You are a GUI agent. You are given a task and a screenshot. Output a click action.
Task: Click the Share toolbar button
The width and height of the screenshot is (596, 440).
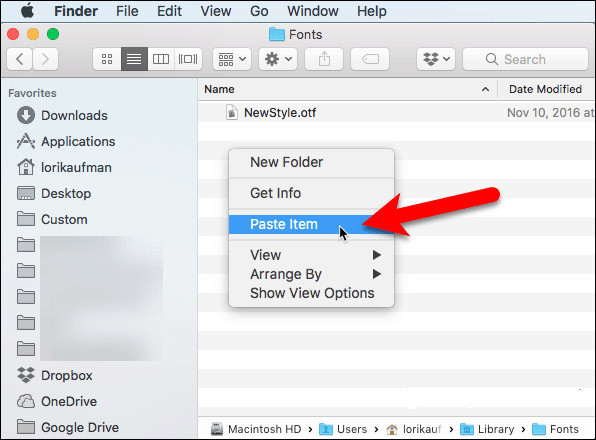tap(324, 59)
